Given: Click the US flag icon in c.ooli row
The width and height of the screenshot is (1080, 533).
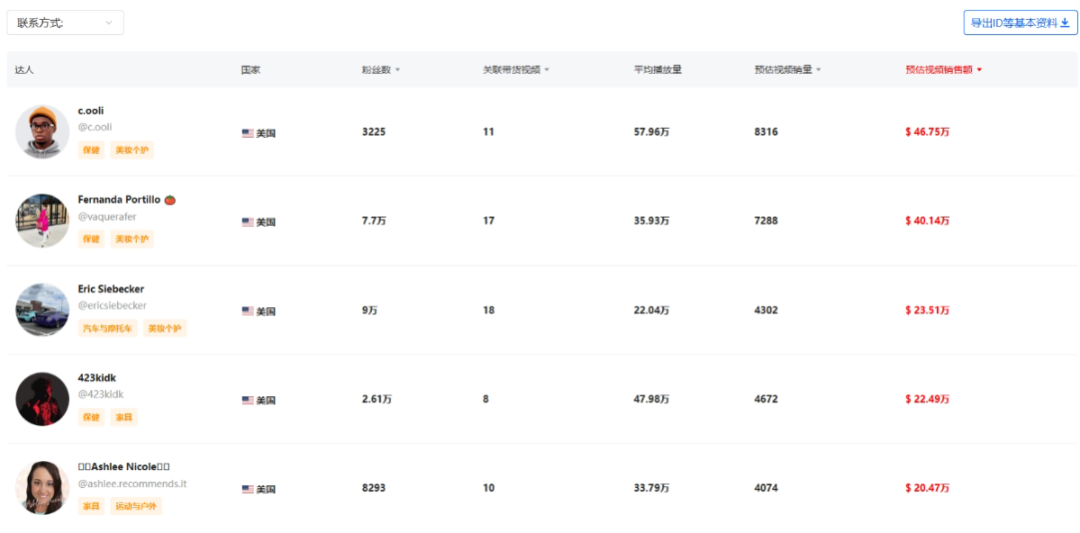Looking at the screenshot, I should coord(247,133).
